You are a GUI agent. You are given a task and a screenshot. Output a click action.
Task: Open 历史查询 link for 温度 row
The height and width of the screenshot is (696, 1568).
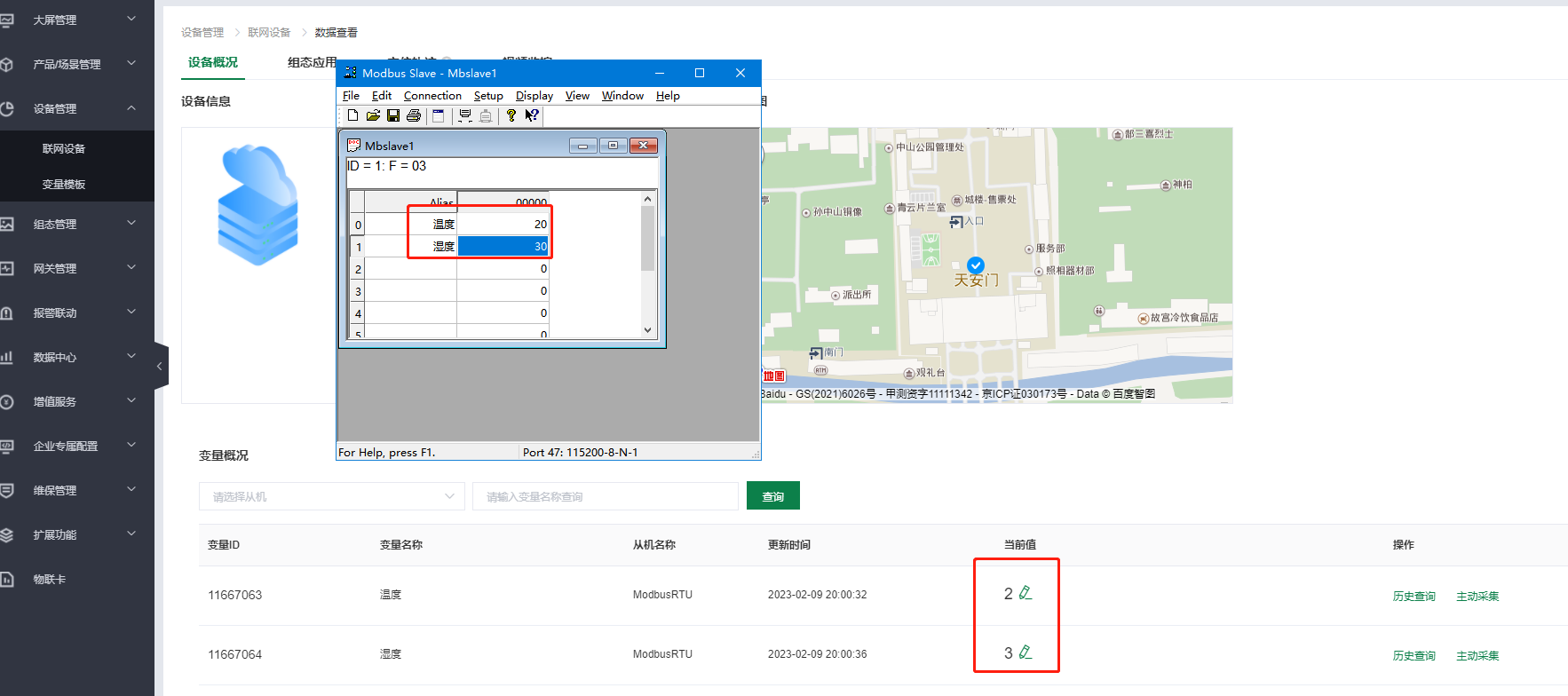click(x=1414, y=597)
